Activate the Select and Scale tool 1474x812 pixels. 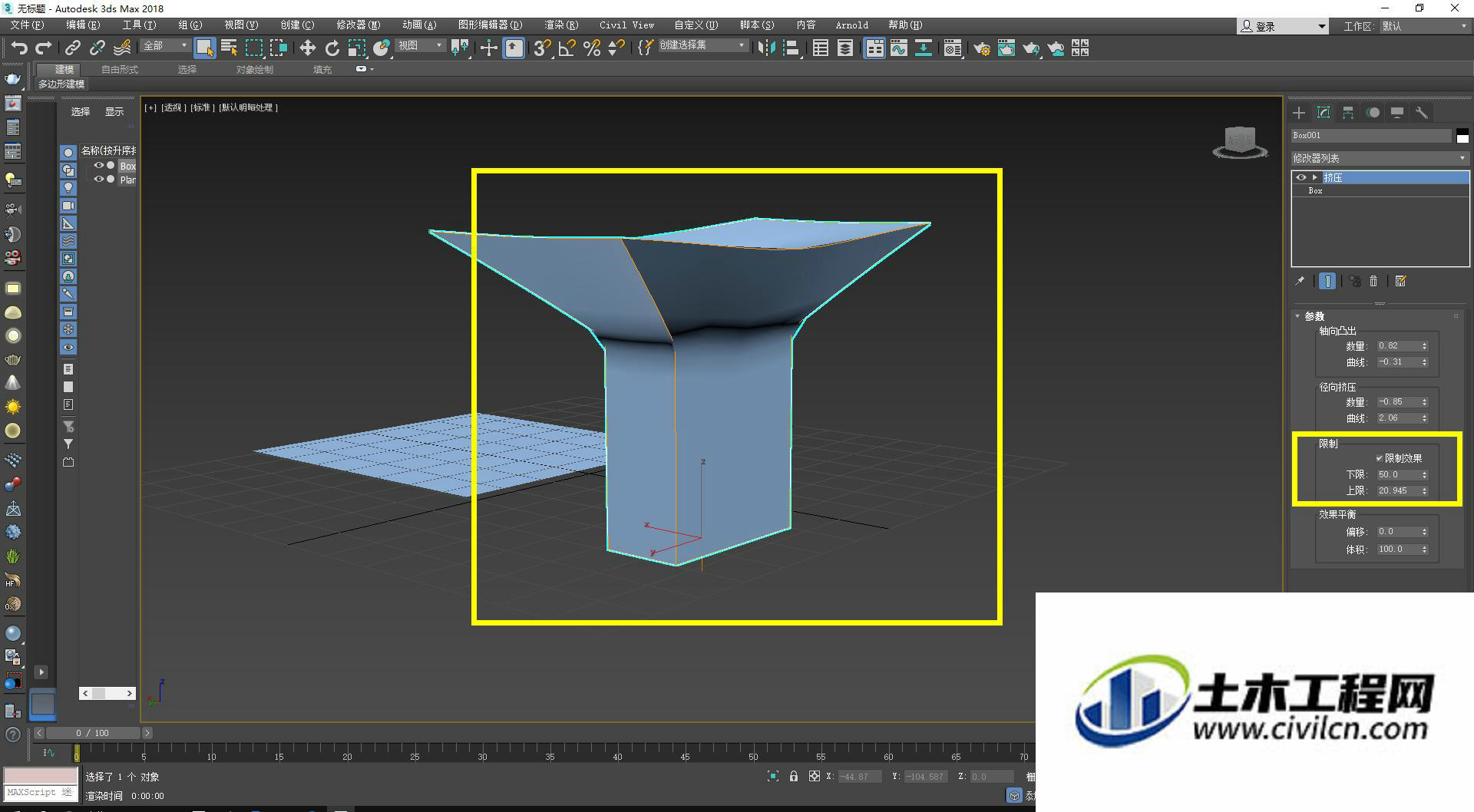tap(356, 48)
